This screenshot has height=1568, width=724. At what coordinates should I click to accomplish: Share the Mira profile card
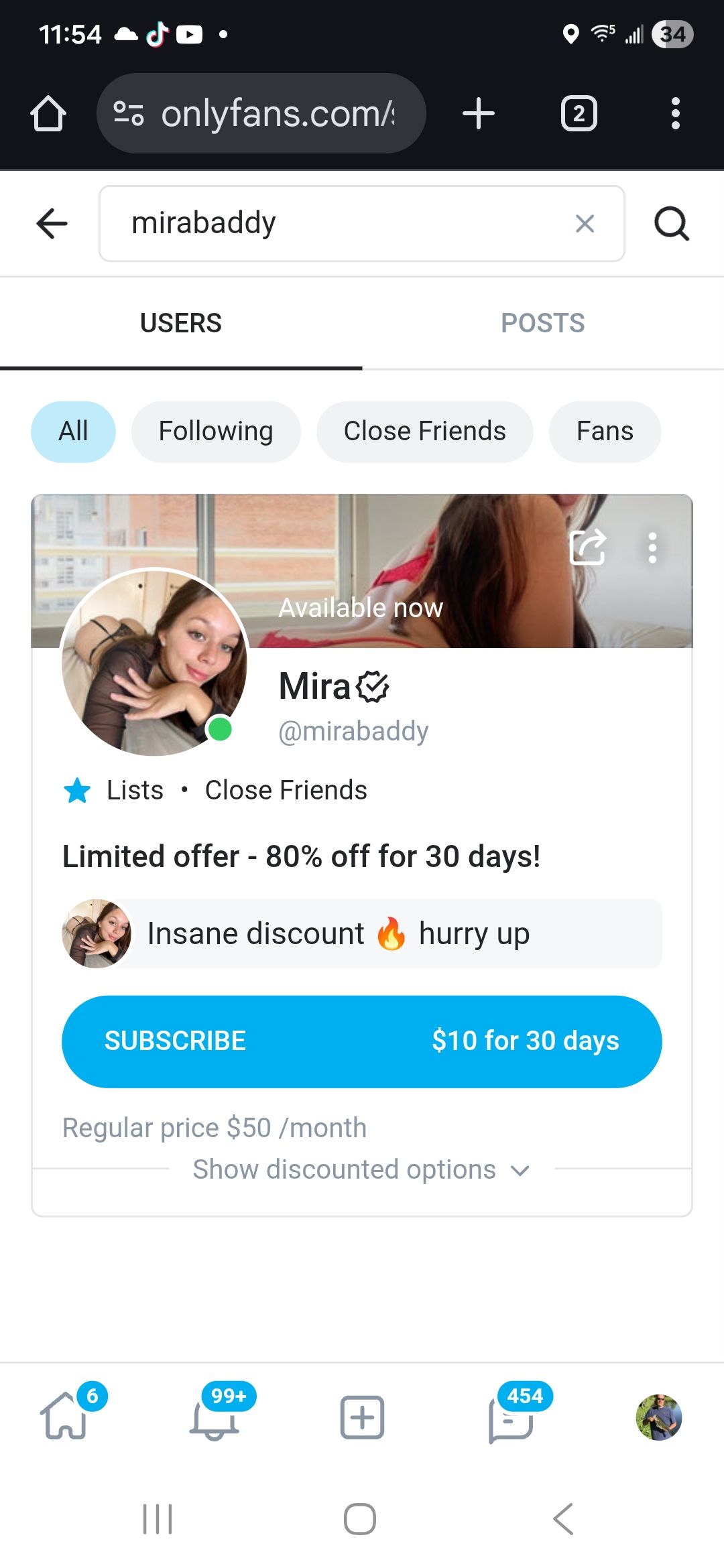click(587, 548)
